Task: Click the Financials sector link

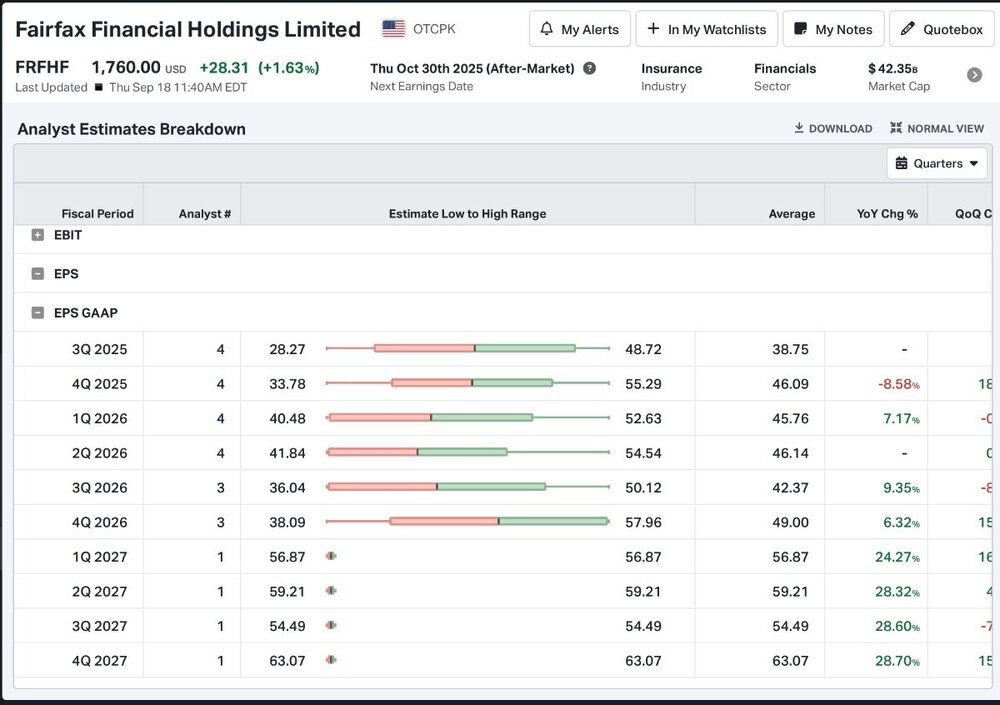Action: click(785, 68)
